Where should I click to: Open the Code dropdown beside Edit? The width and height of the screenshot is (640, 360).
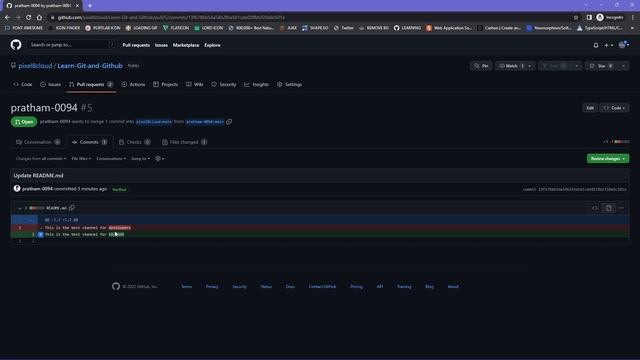coord(614,108)
